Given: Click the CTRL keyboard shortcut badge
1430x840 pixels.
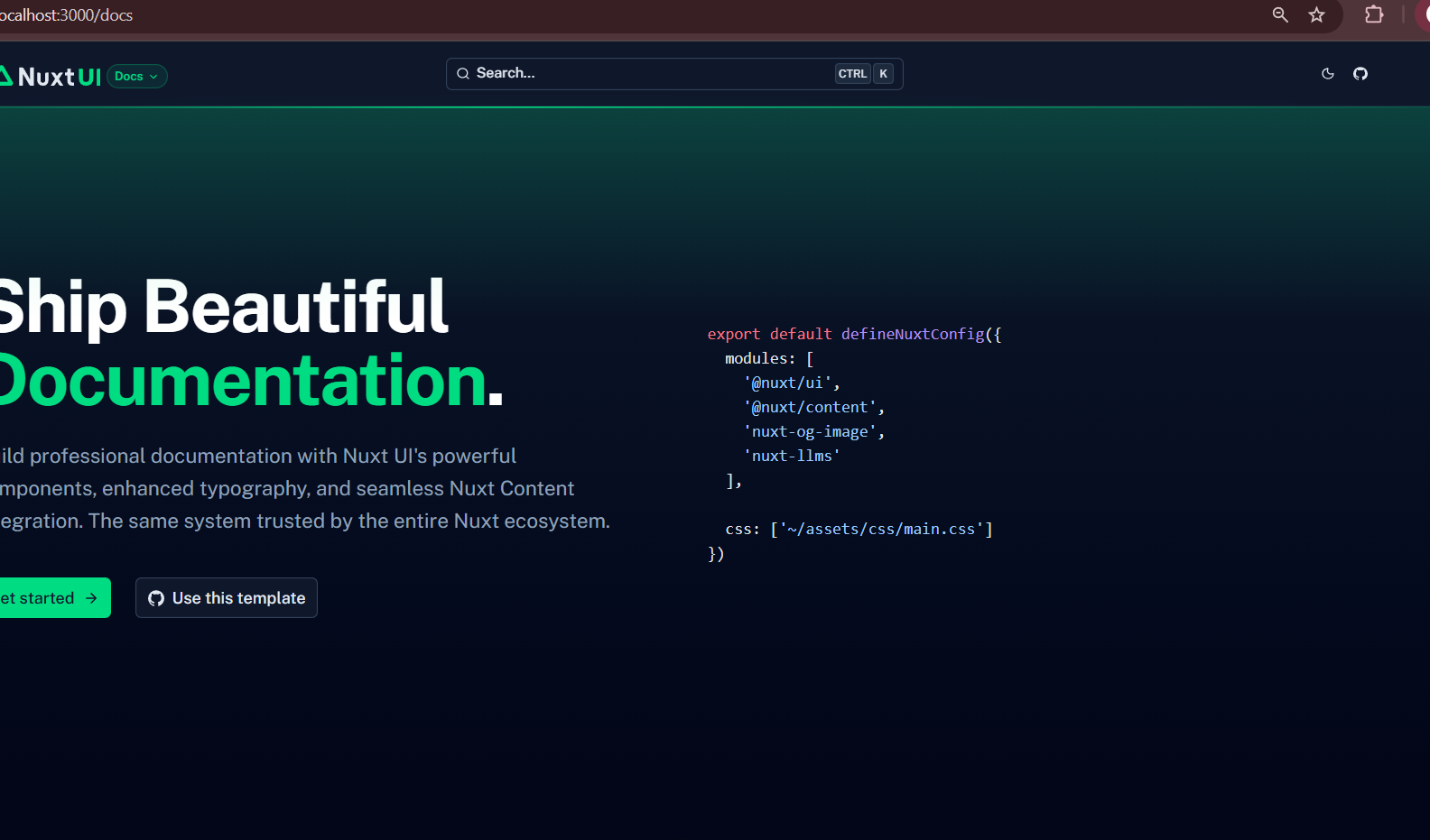Looking at the screenshot, I should click(852, 74).
